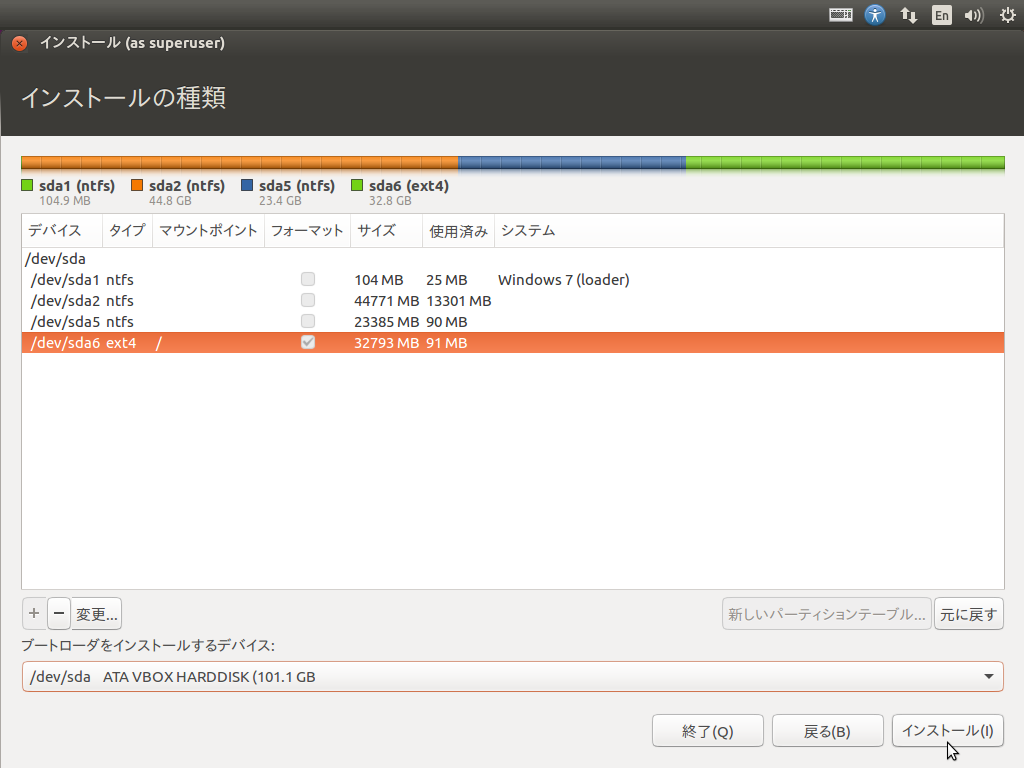
Task: Click the + button to add a partition
Action: [x=33, y=613]
